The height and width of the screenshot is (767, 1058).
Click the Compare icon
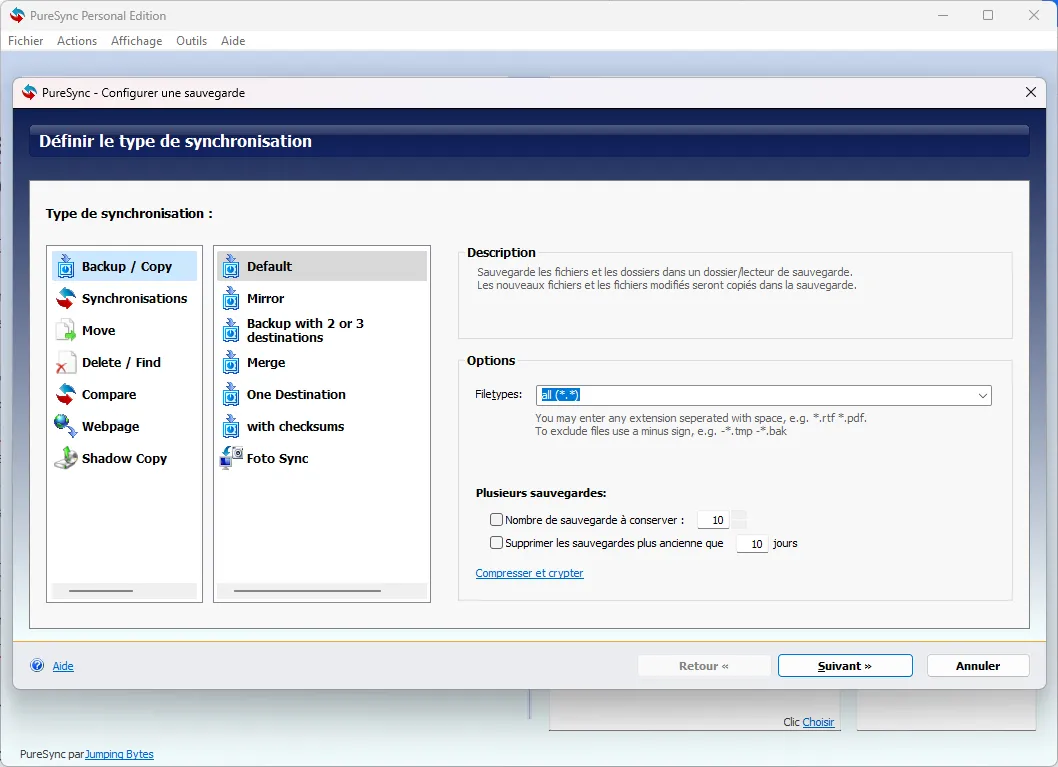(x=65, y=394)
